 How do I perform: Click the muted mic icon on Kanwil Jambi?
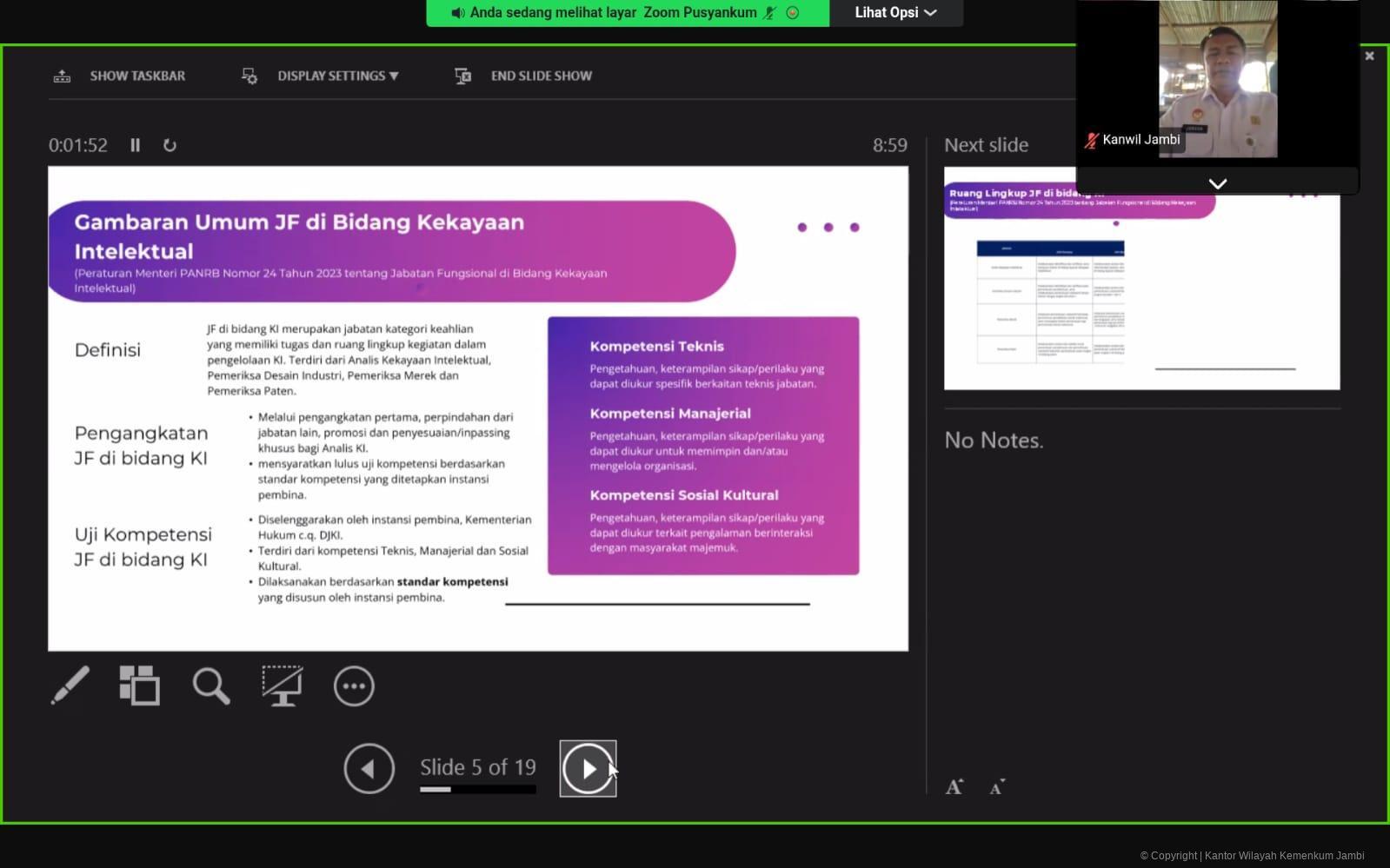click(x=1092, y=140)
